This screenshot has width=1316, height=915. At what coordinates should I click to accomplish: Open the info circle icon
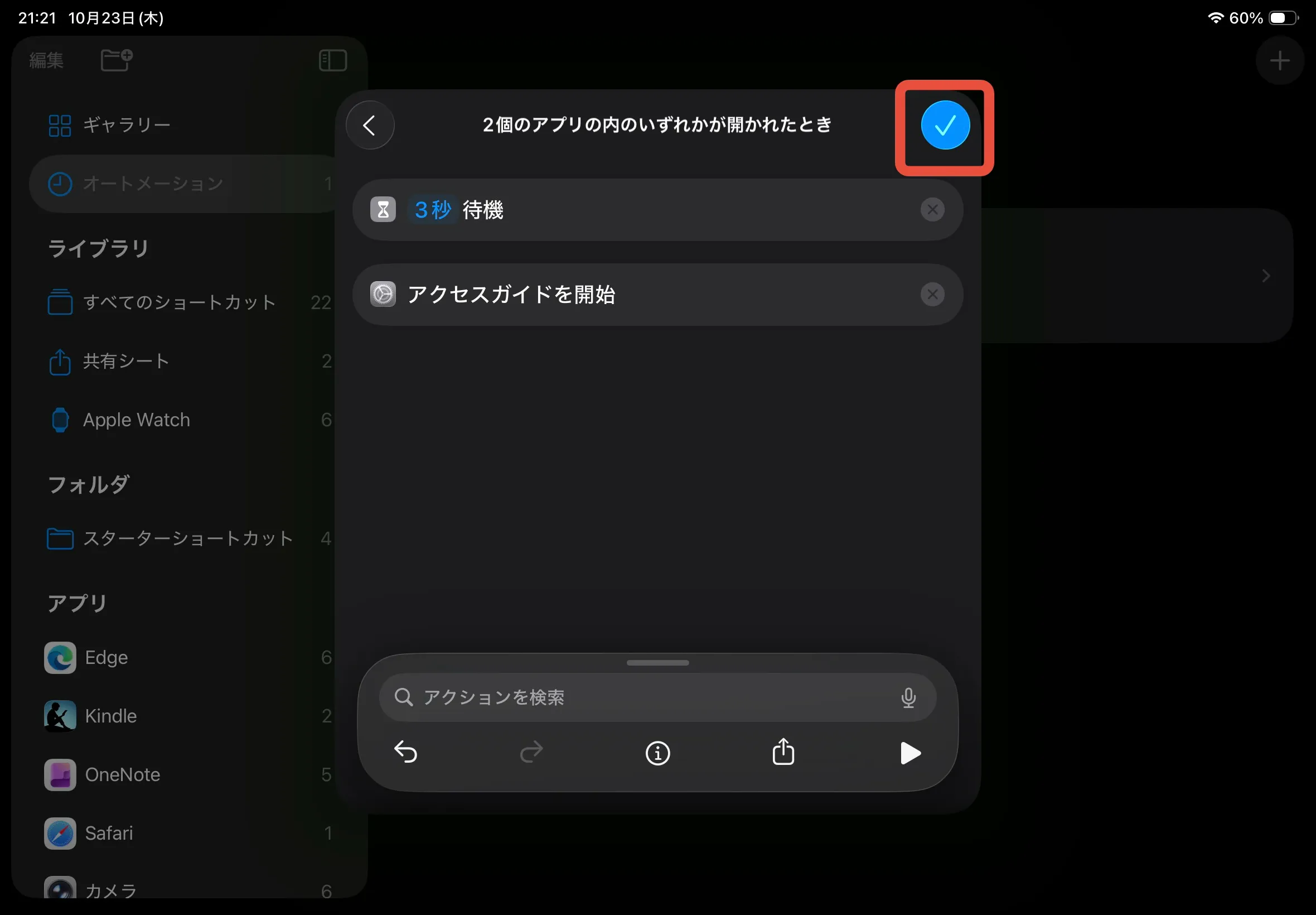(x=657, y=753)
